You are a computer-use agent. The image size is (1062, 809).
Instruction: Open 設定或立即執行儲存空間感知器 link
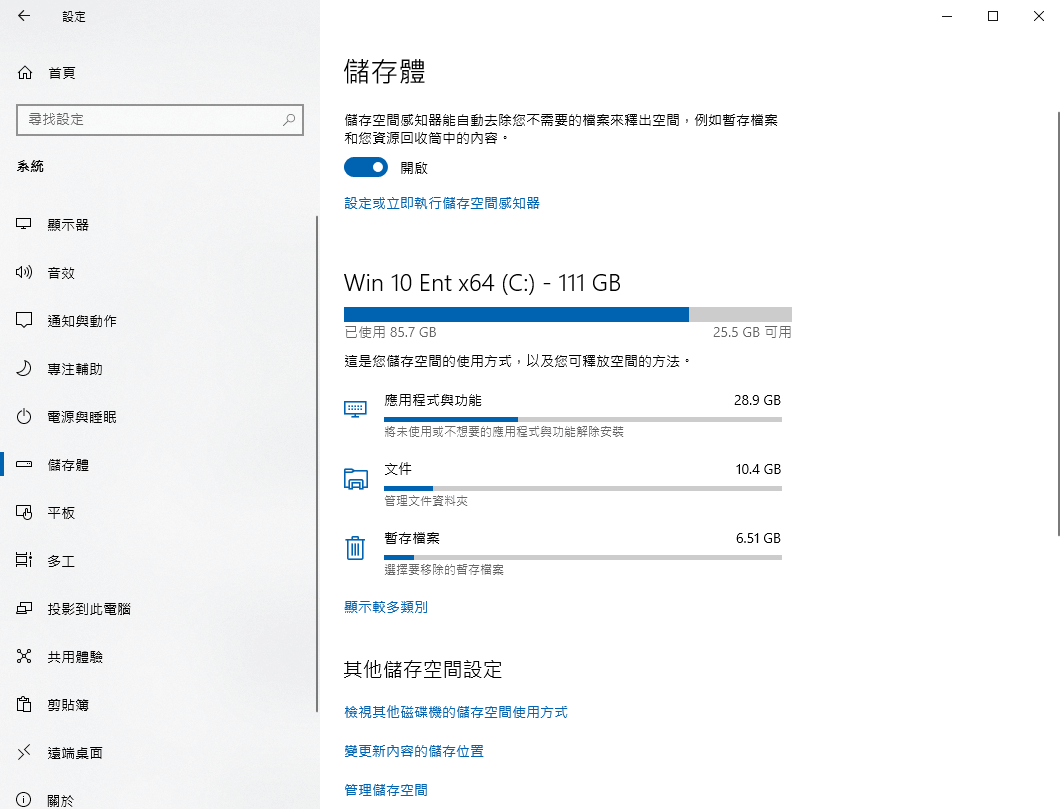[x=442, y=203]
